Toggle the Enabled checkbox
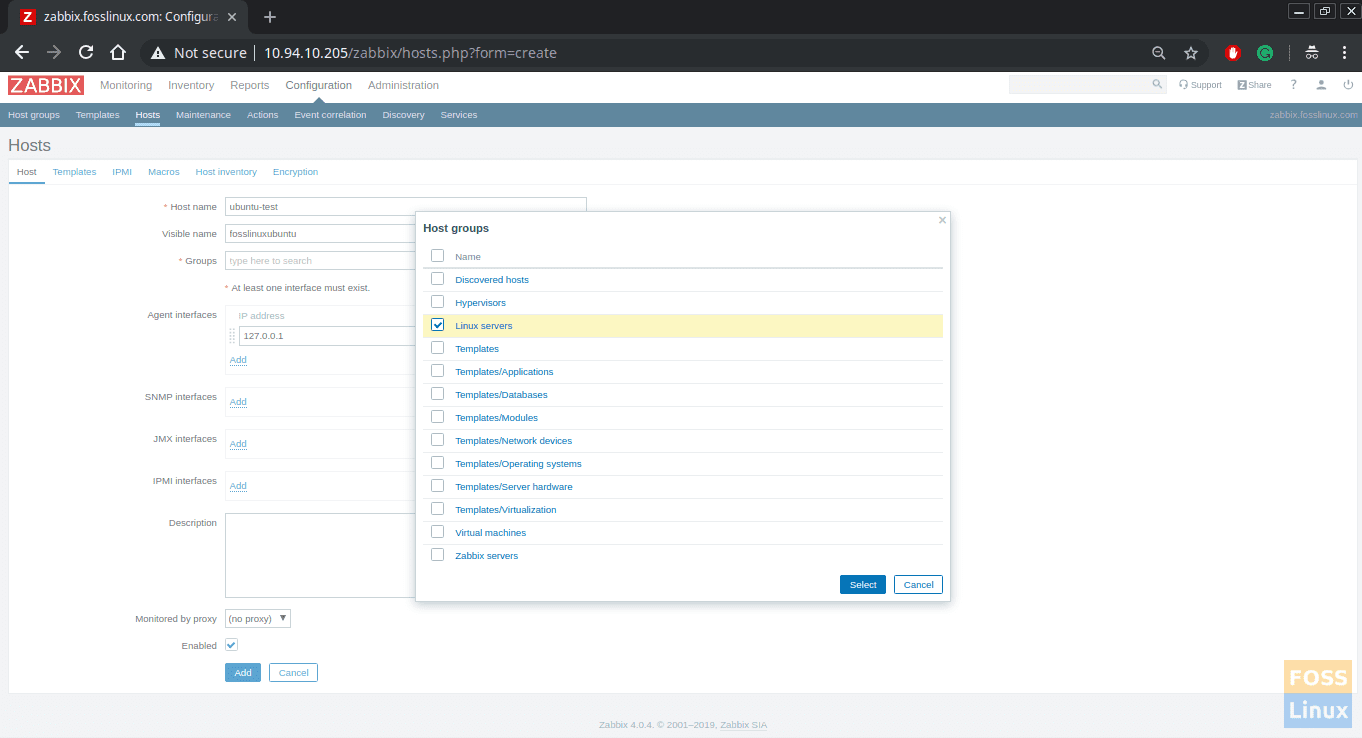The image size is (1362, 738). (x=232, y=645)
